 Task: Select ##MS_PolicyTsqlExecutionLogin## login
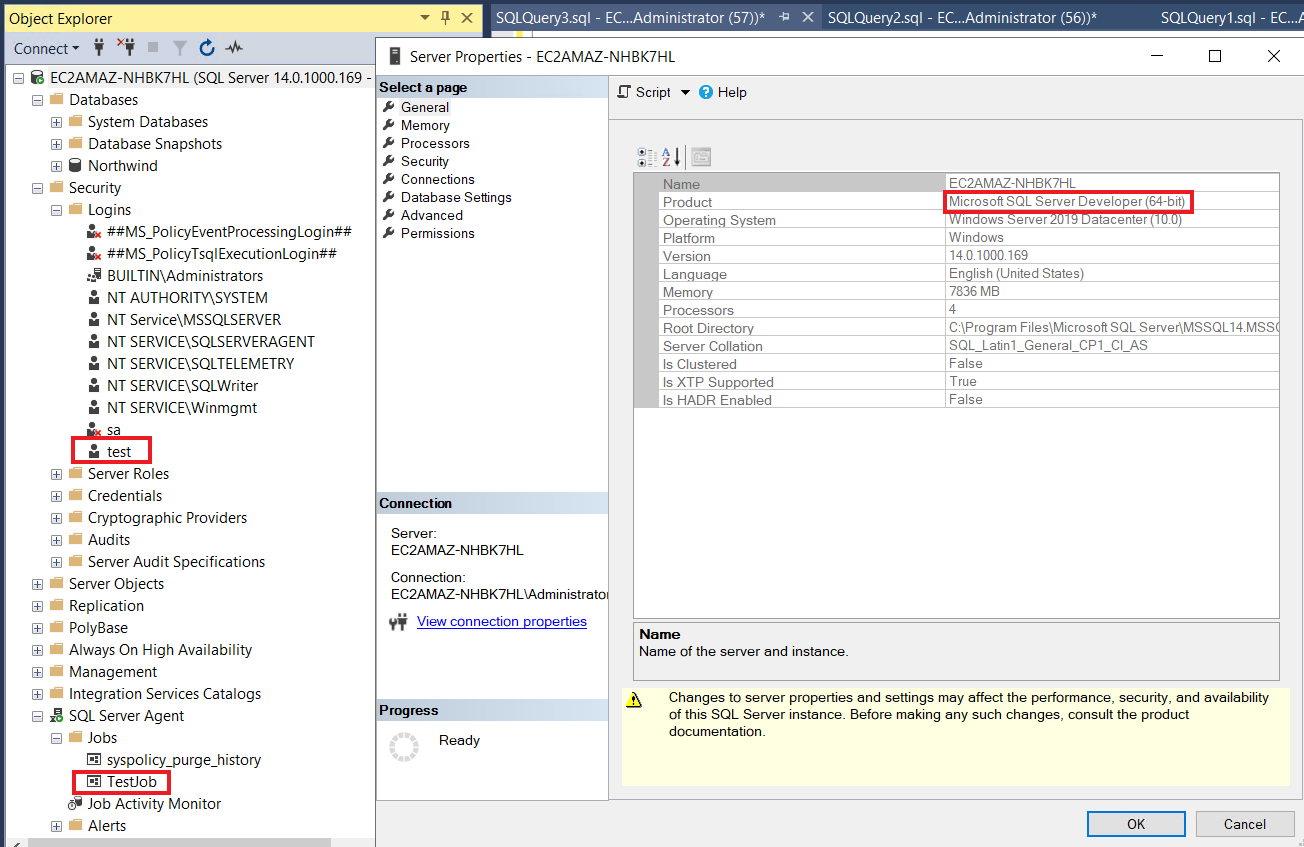pyautogui.click(x=222, y=254)
